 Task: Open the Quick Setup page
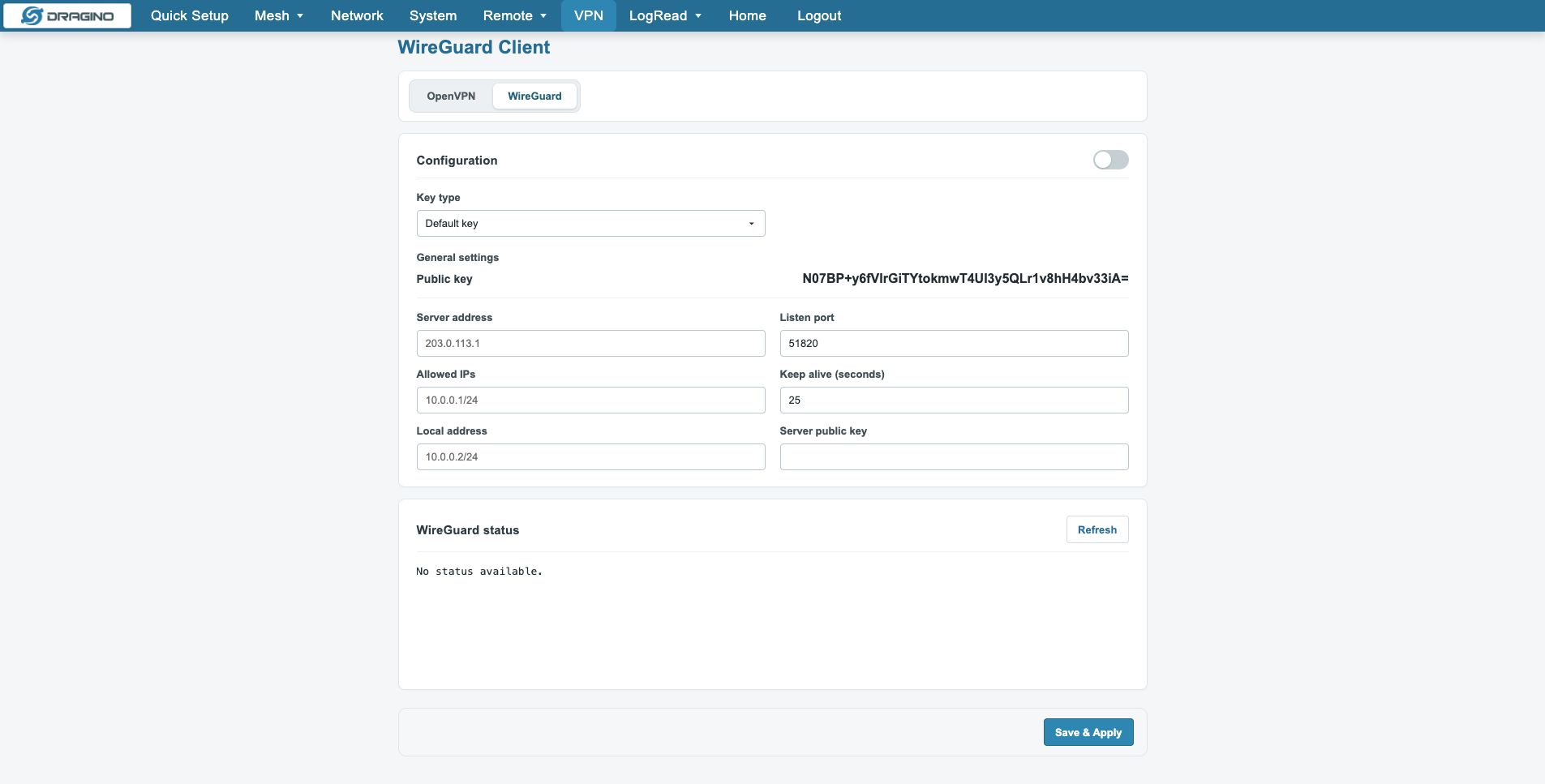pos(190,16)
